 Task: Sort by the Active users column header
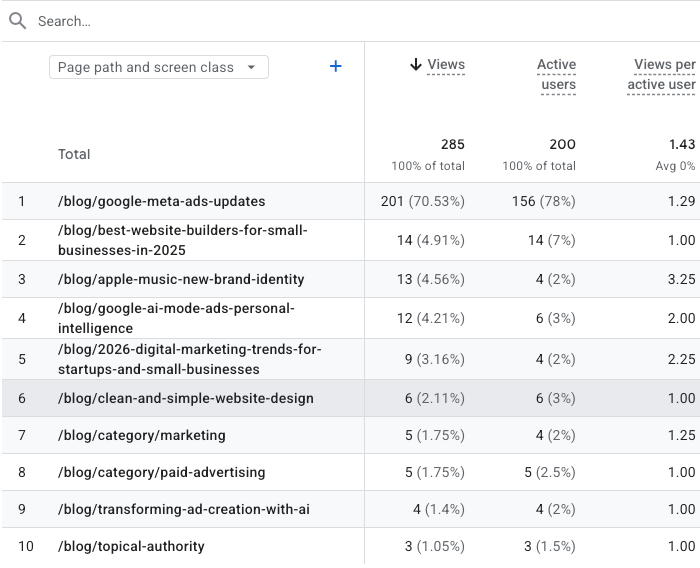[557, 74]
